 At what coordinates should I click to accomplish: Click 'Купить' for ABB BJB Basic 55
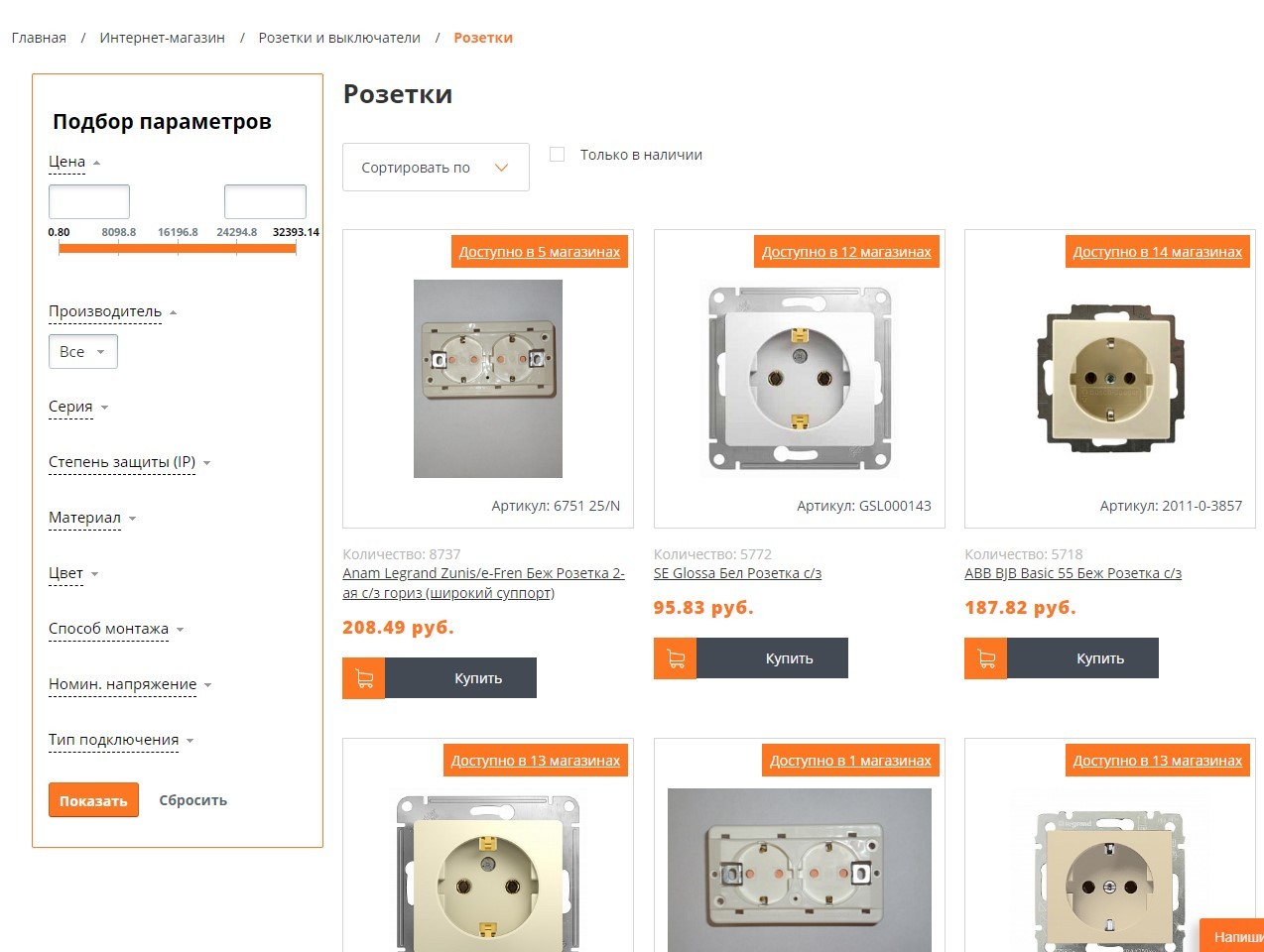point(1100,658)
